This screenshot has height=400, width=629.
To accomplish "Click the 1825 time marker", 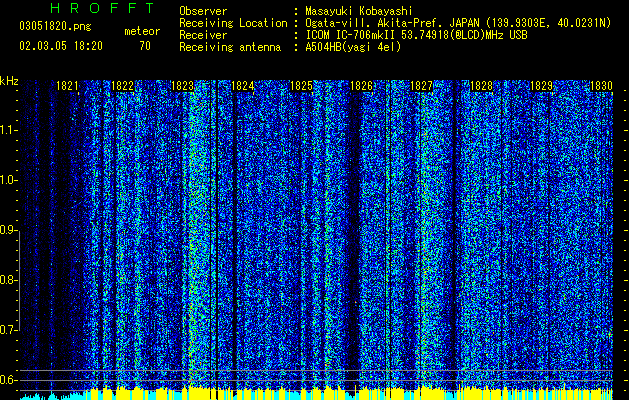I will tap(301, 86).
